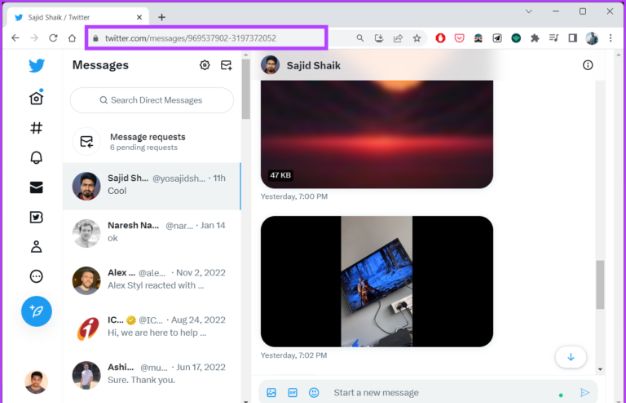Jump to latest message with down arrow
The height and width of the screenshot is (403, 626).
[x=570, y=356]
